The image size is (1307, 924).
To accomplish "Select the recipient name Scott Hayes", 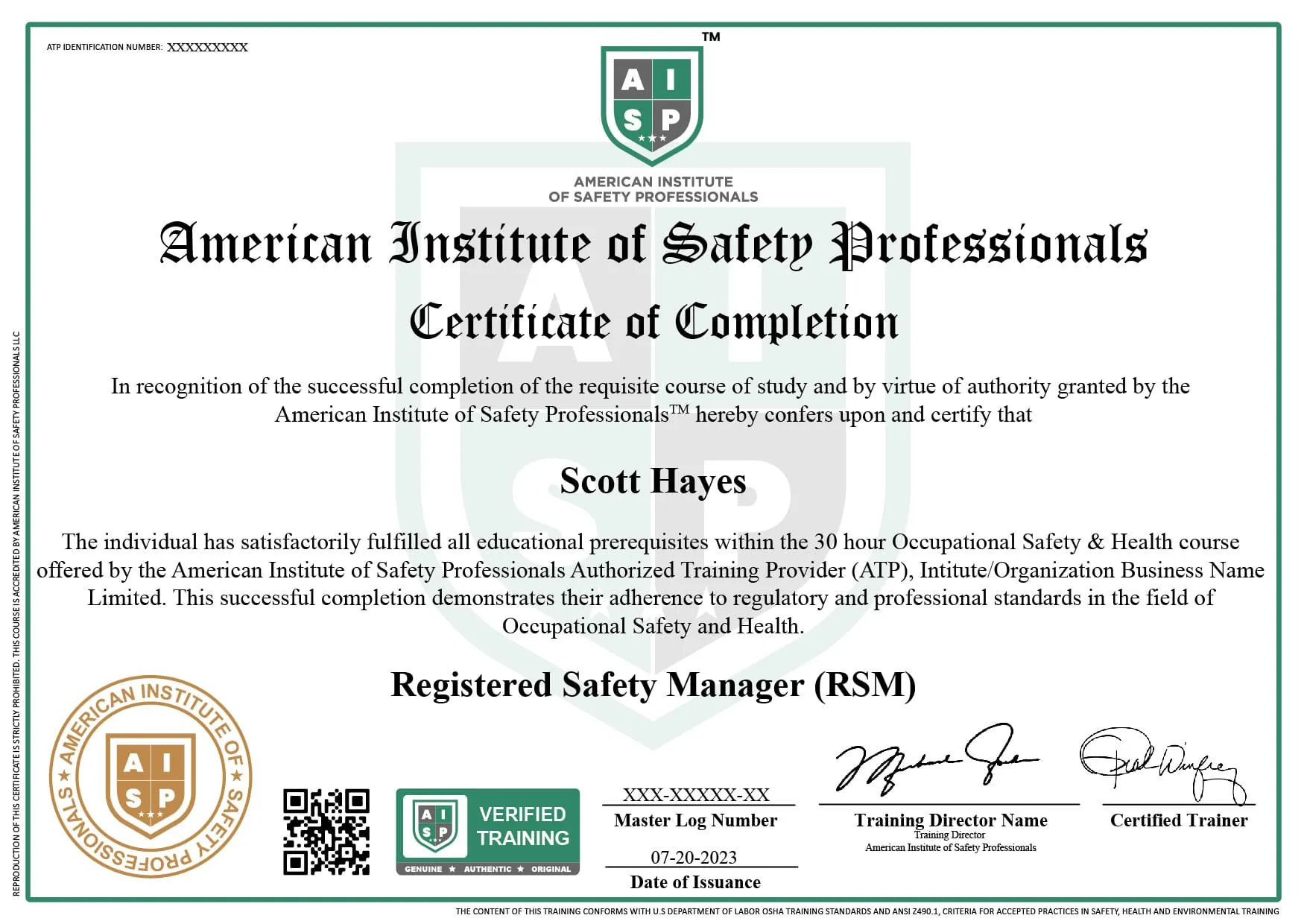I will pyautogui.click(x=653, y=482).
